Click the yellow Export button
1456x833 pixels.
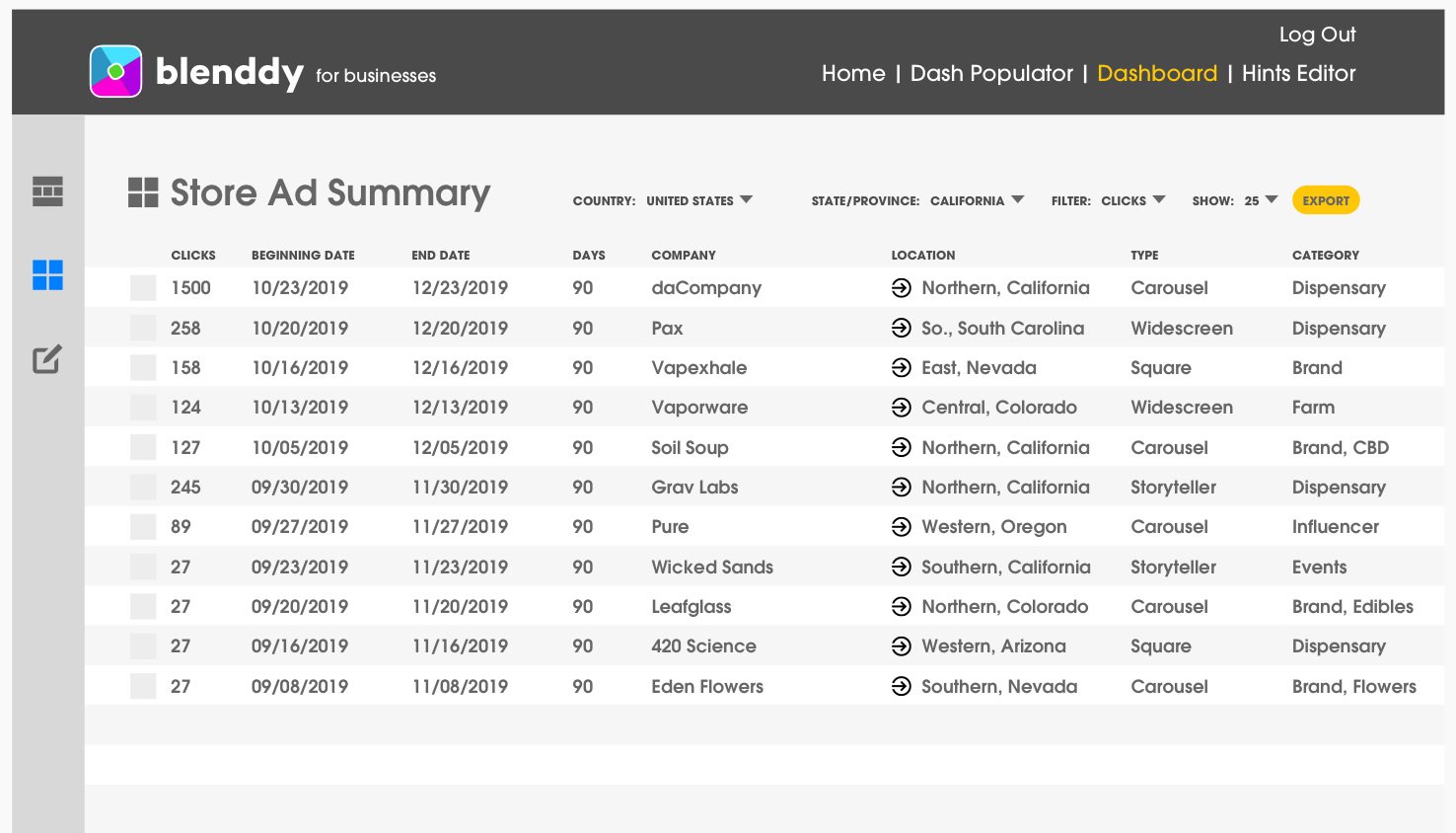click(x=1326, y=200)
